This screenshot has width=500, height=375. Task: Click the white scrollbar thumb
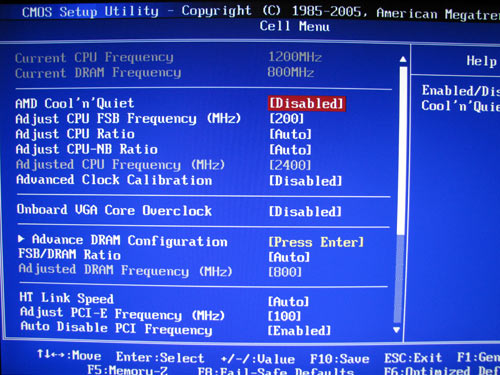[x=402, y=150]
